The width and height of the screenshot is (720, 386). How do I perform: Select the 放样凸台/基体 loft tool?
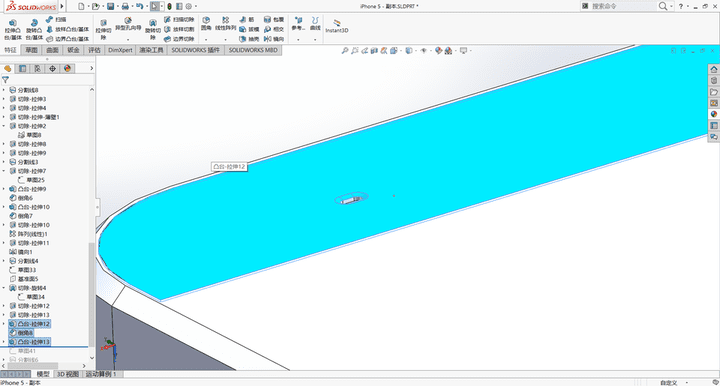coord(68,29)
